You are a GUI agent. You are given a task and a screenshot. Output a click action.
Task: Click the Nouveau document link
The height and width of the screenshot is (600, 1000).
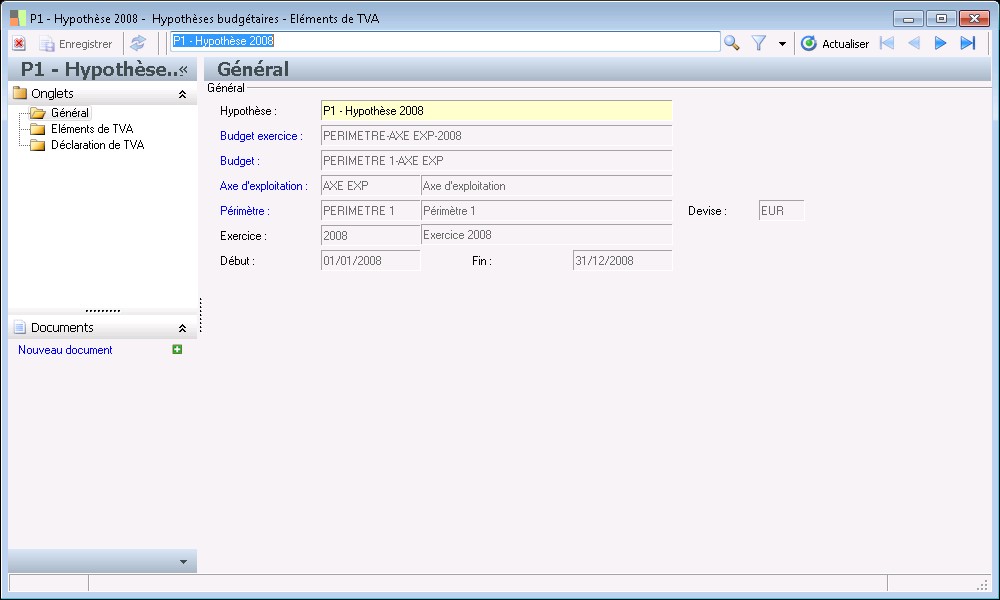click(x=65, y=349)
